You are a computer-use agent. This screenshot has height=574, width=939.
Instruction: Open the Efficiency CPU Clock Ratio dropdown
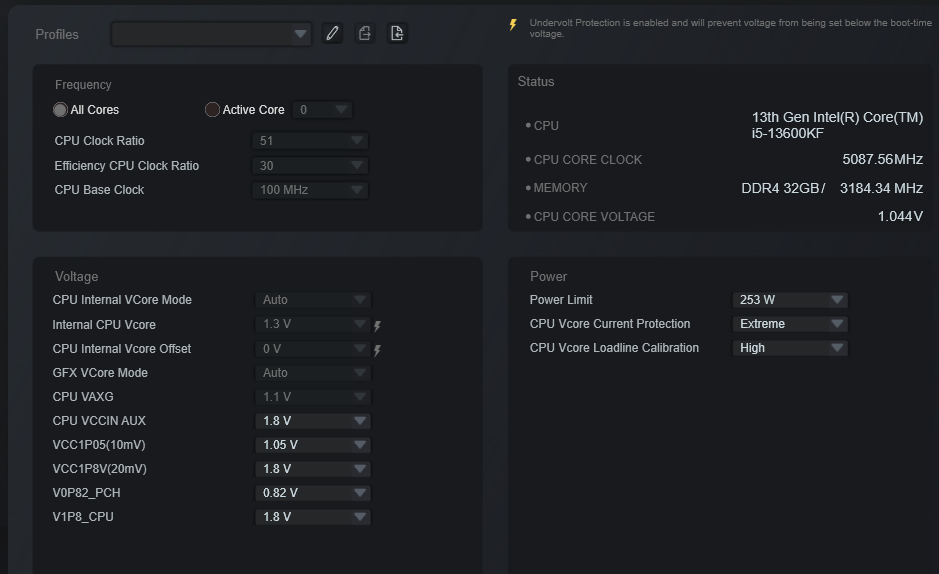[310, 166]
